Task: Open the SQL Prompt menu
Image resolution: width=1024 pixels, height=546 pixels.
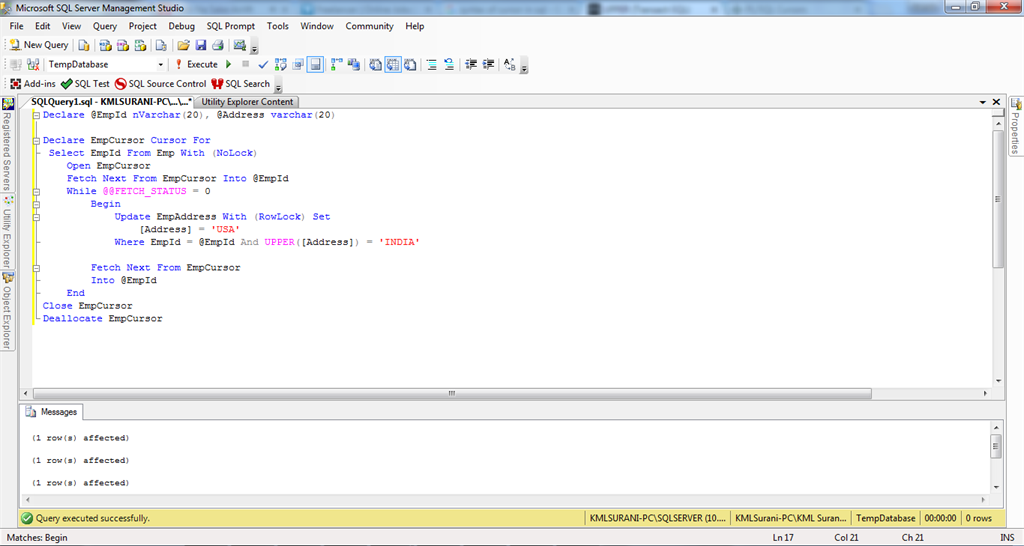Action: point(230,26)
